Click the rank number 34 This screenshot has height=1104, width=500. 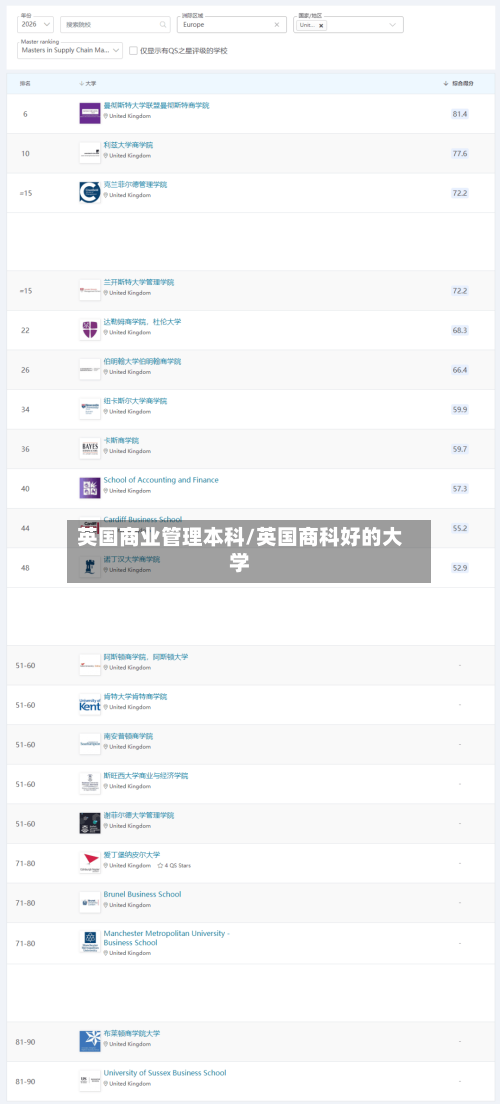point(25,409)
